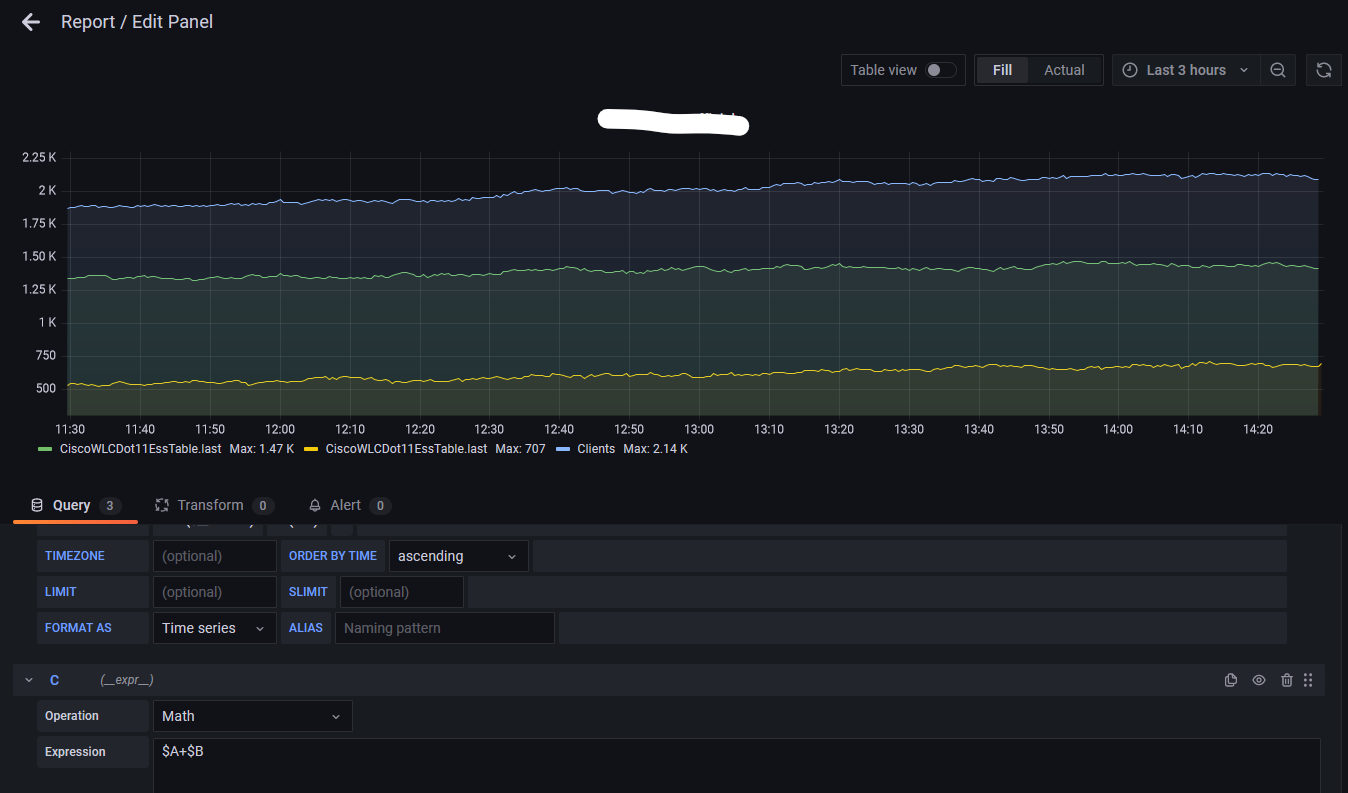1348x793 pixels.
Task: Switch to the Transform tab
Action: point(212,505)
